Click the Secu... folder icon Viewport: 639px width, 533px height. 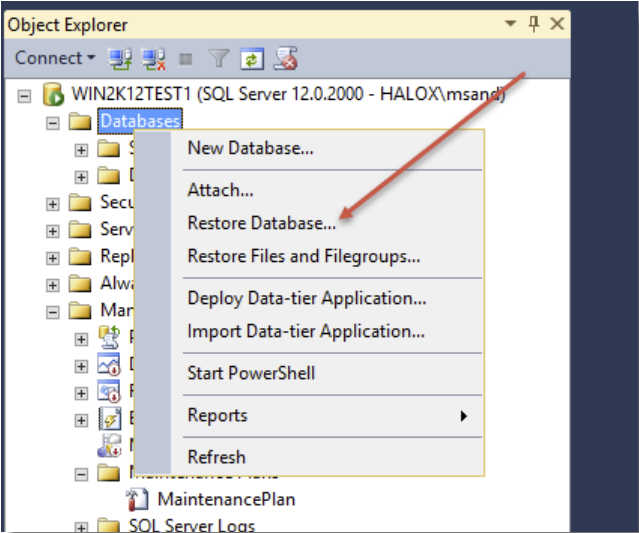click(x=80, y=203)
